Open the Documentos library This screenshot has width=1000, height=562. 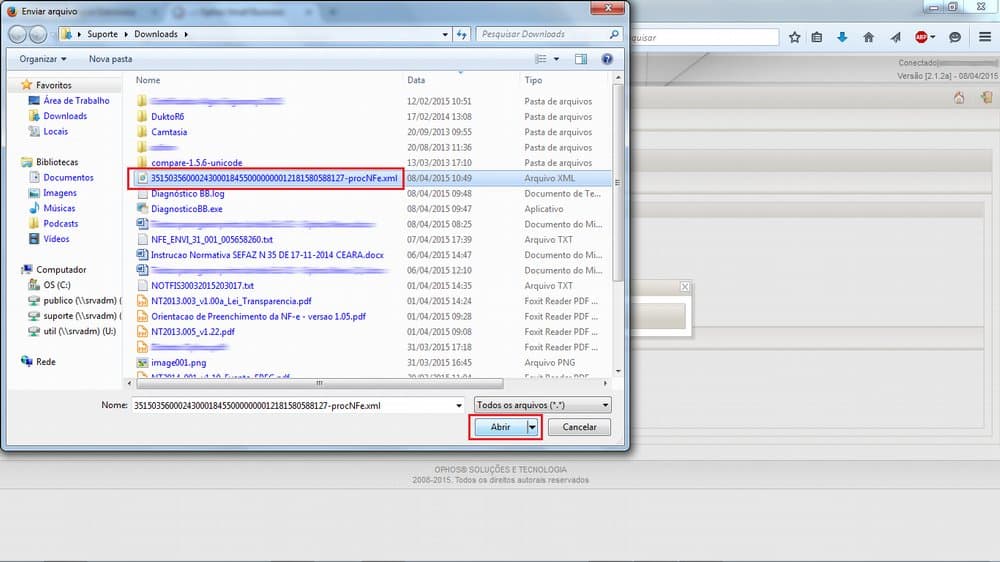[68, 177]
